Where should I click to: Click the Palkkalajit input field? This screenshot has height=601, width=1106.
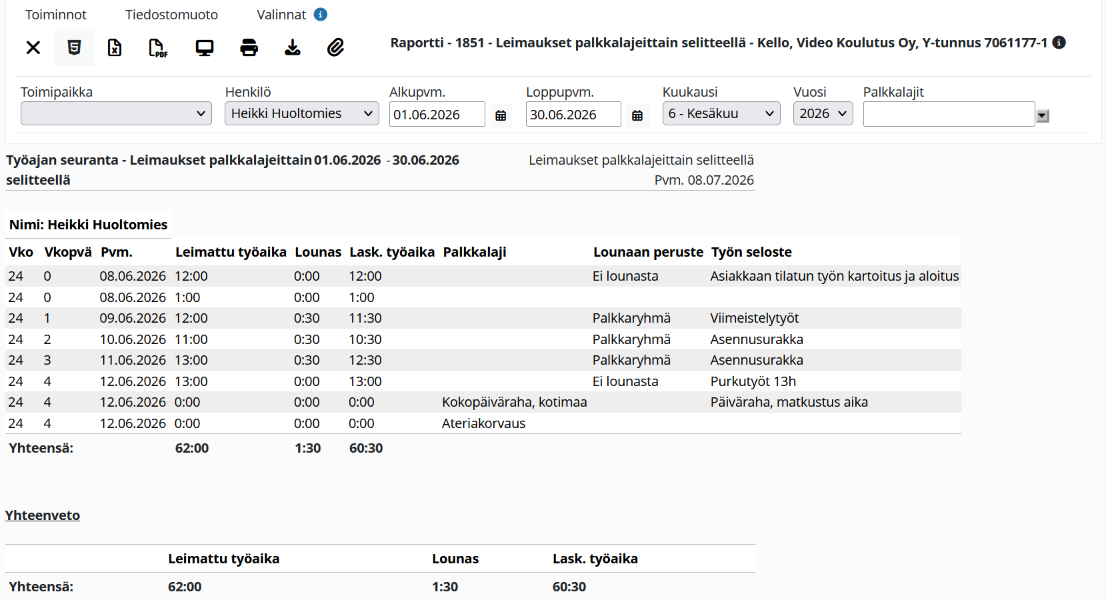tap(949, 114)
